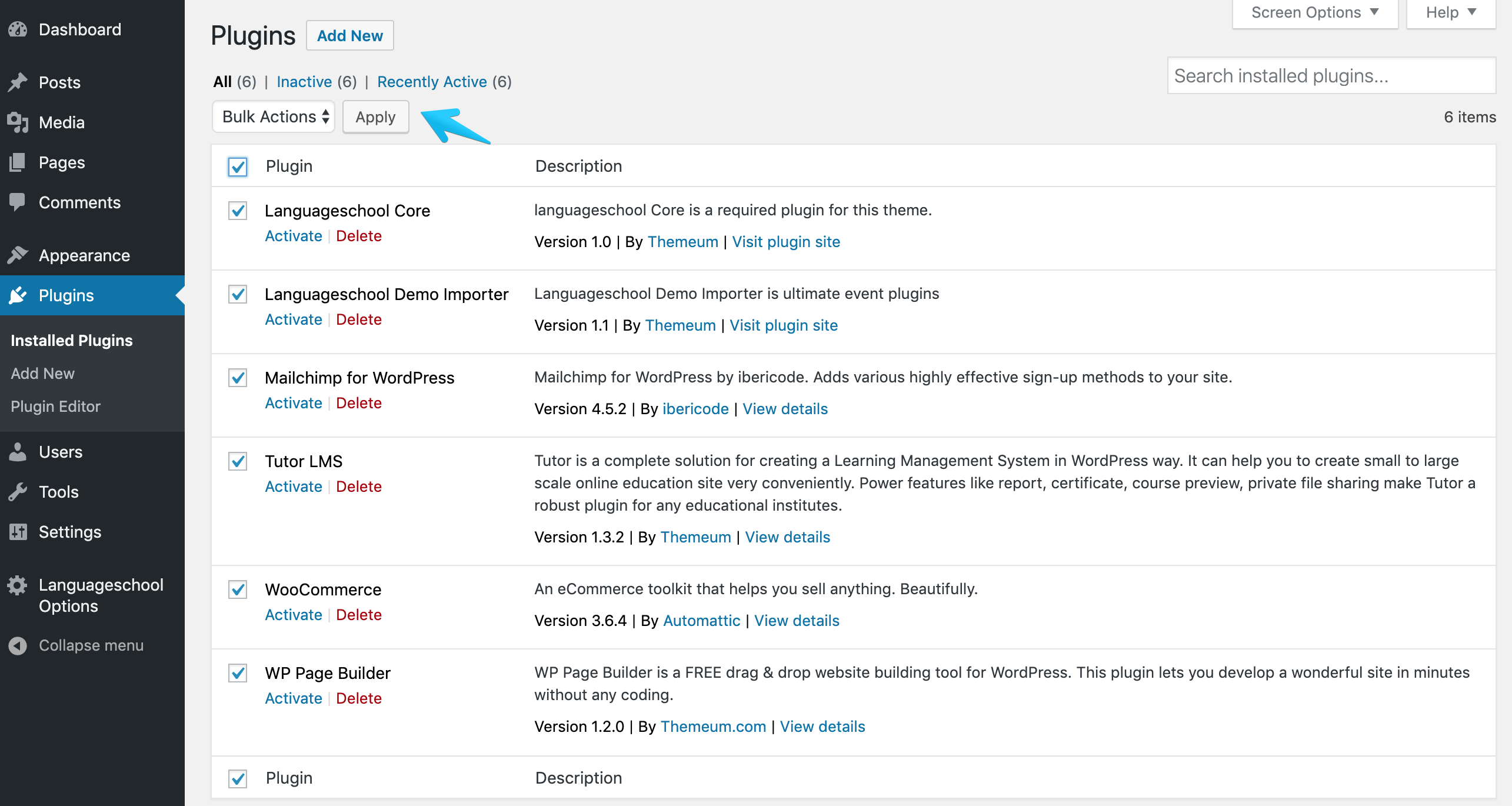The width and height of the screenshot is (1512, 806).
Task: Click the Users person icon
Action: pos(18,452)
